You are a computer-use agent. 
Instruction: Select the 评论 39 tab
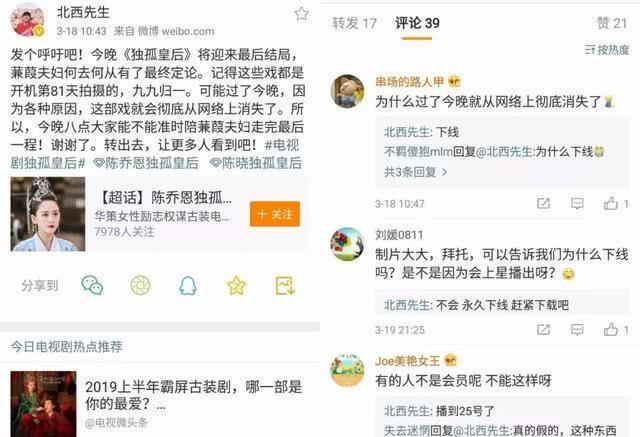(x=417, y=23)
